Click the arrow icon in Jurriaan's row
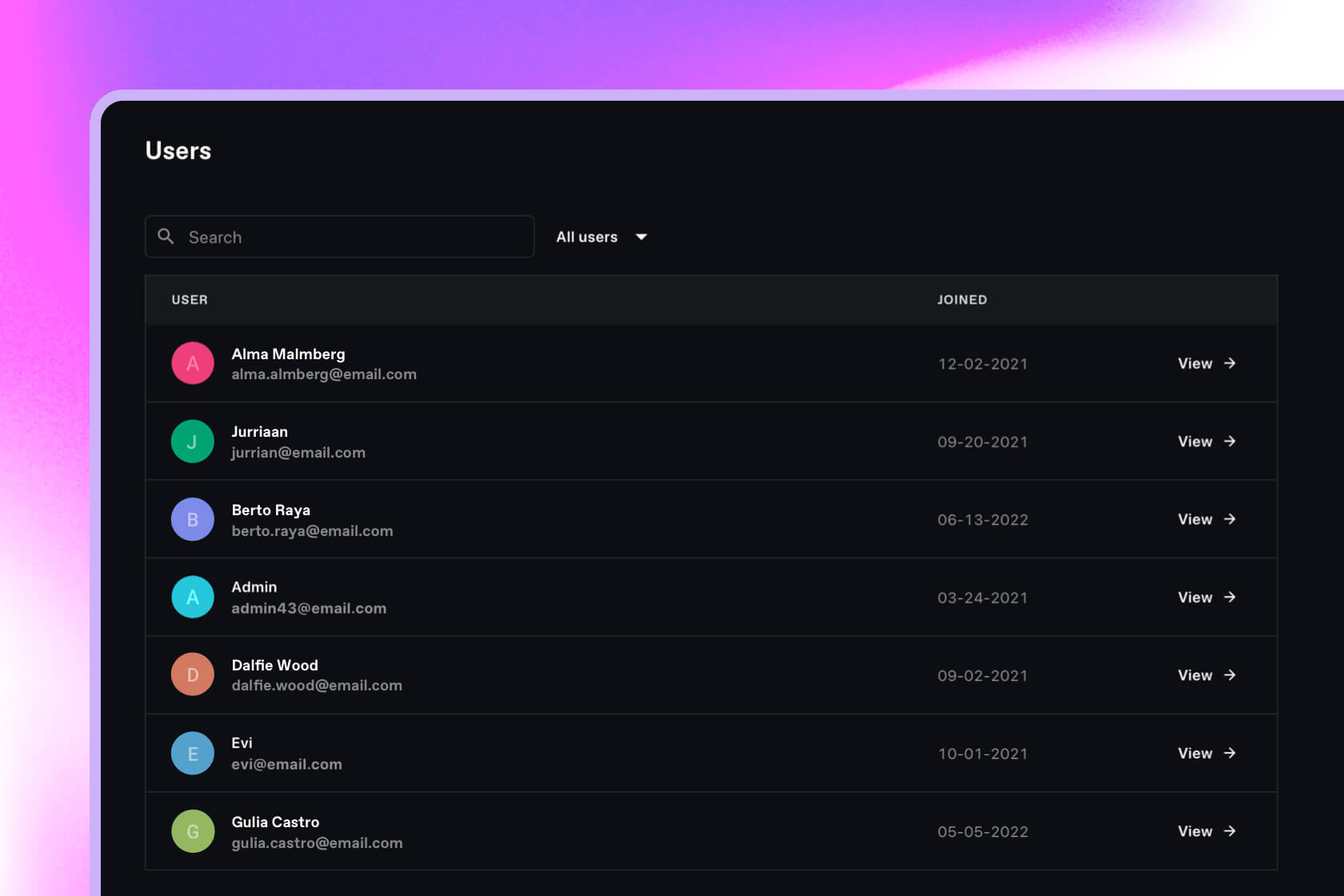Viewport: 1344px width, 896px height. point(1230,442)
